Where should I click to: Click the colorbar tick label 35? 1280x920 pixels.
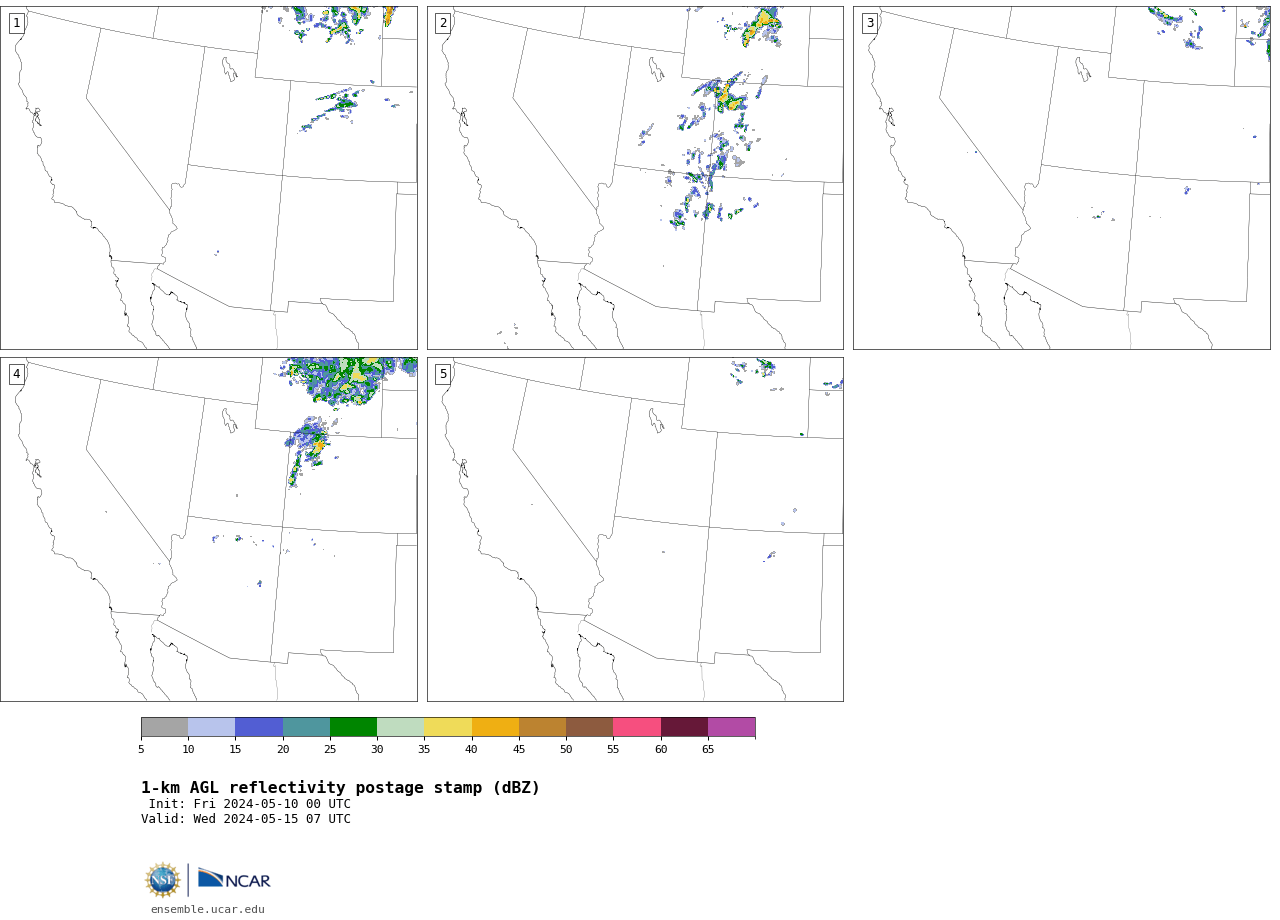click(x=424, y=749)
